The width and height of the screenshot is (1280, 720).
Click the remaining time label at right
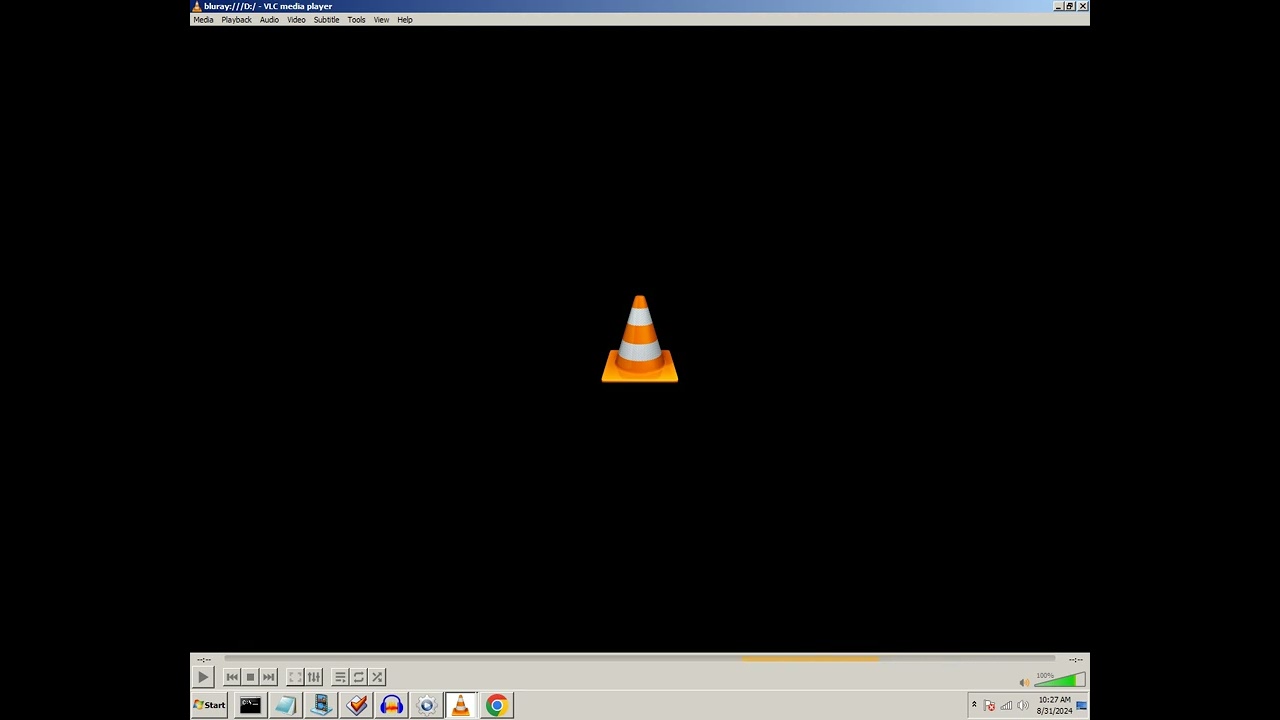[1076, 660]
